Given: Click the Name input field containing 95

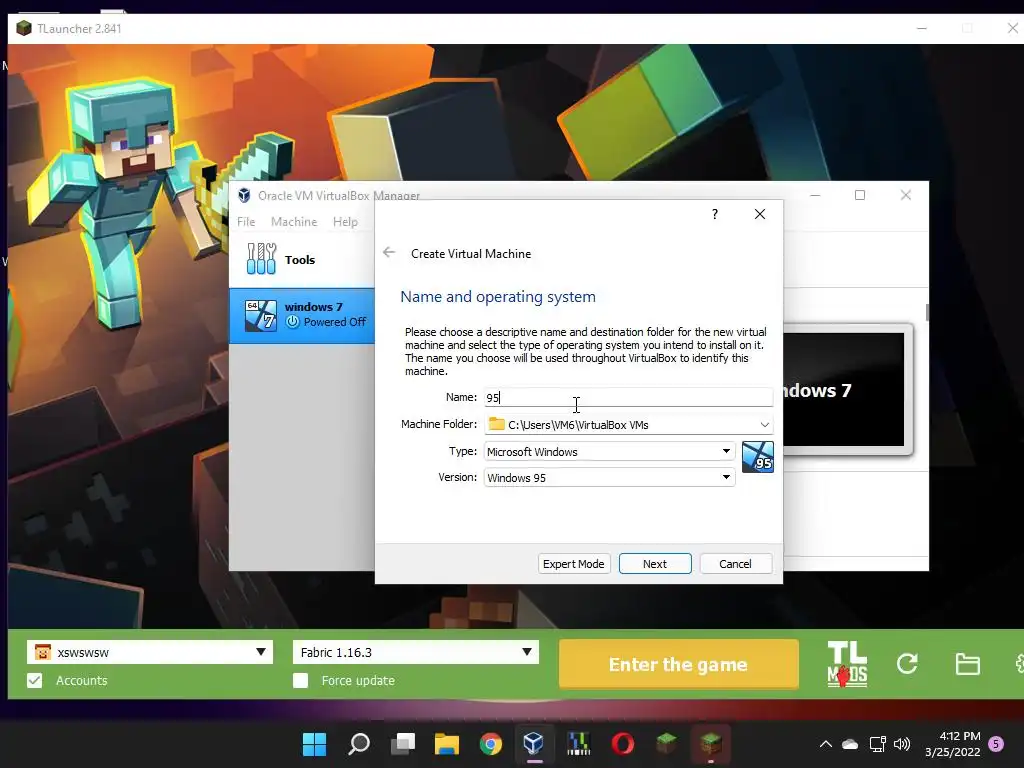Looking at the screenshot, I should pyautogui.click(x=628, y=397).
